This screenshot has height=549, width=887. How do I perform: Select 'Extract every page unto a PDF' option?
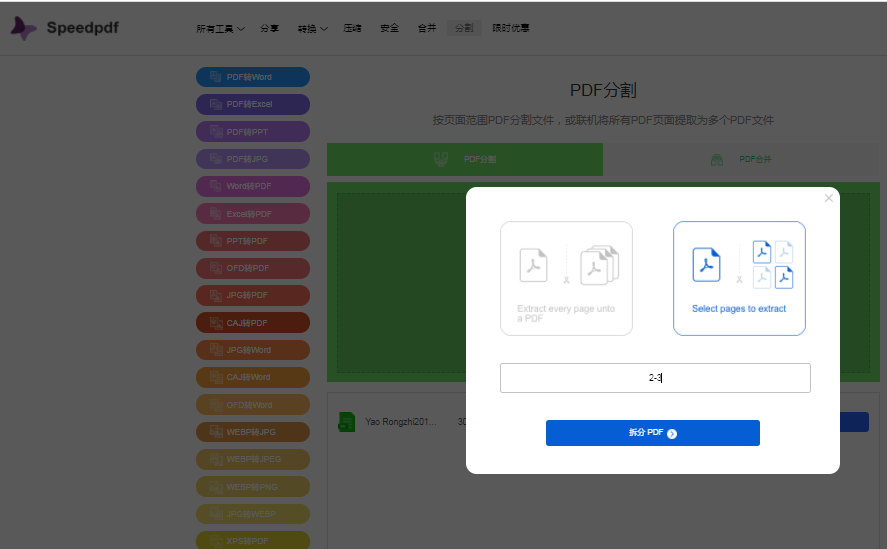tap(566, 278)
